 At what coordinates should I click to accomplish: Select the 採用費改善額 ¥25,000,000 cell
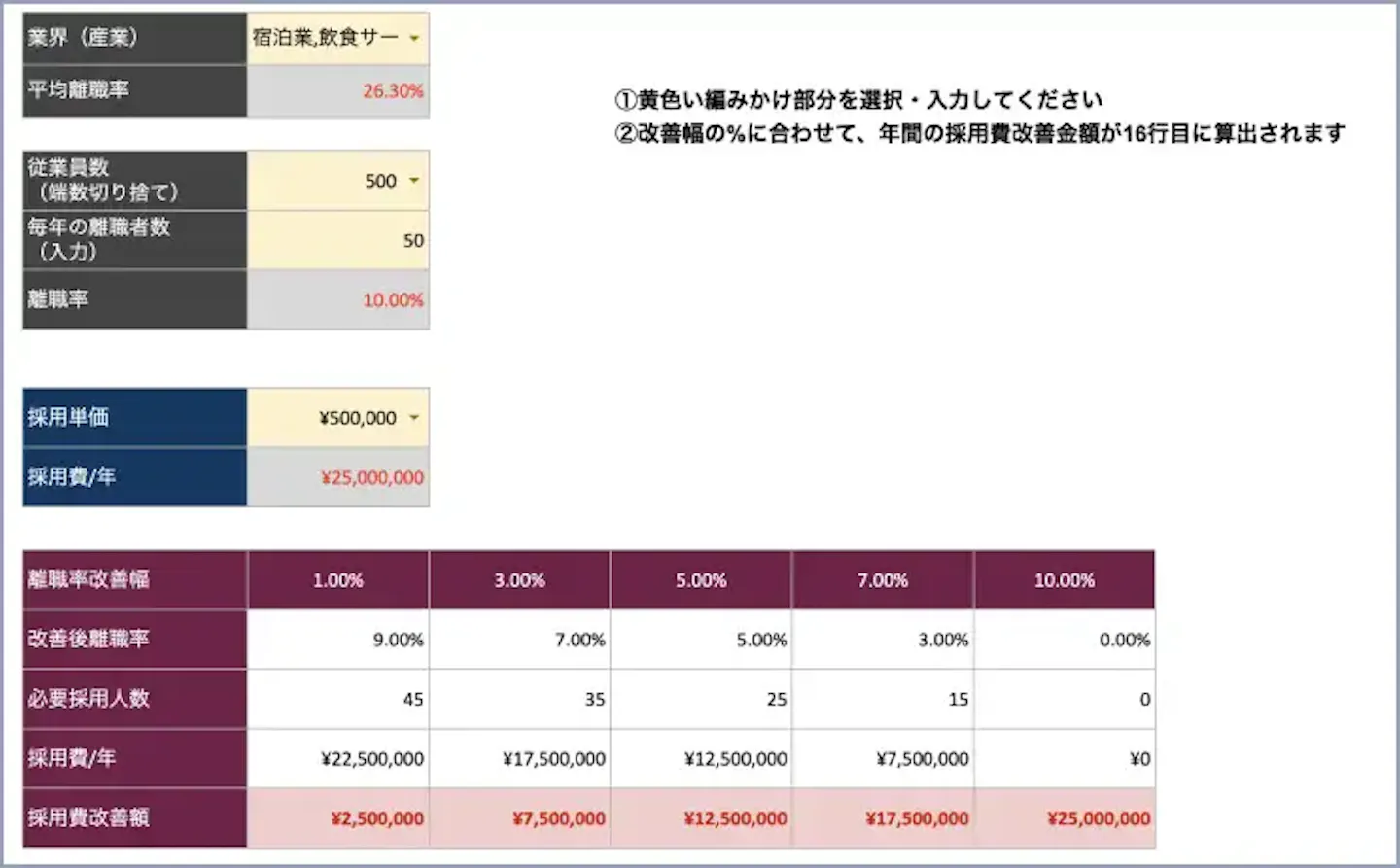pos(1065,818)
